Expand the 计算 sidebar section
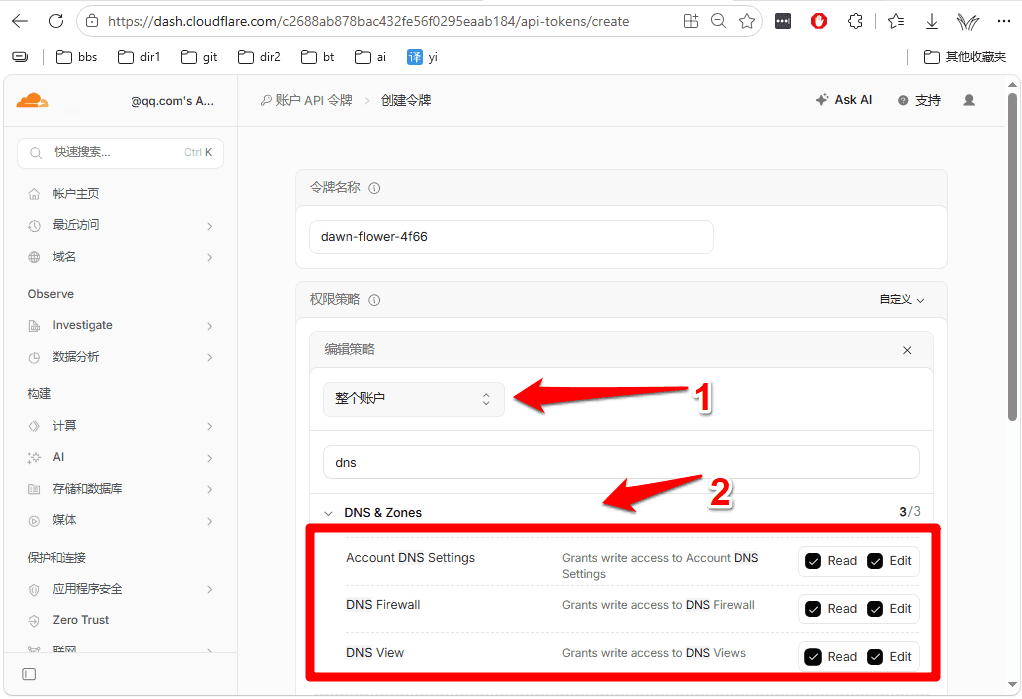The width and height of the screenshot is (1022, 699). [121, 426]
